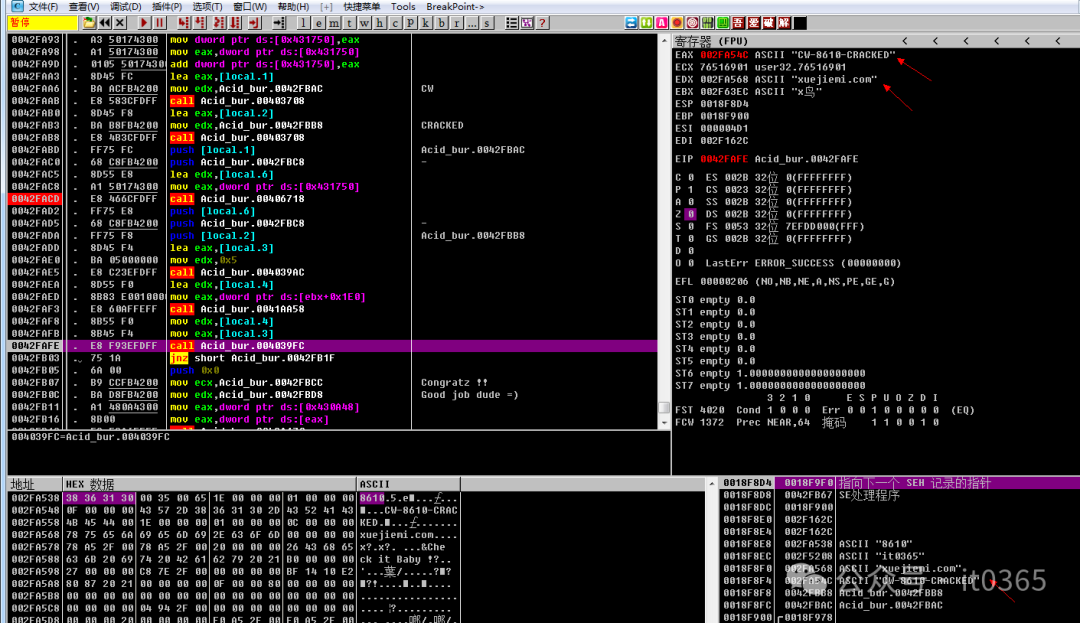Show the breakpoints window with the 'b' button
The image size is (1080, 623).
coord(442,22)
